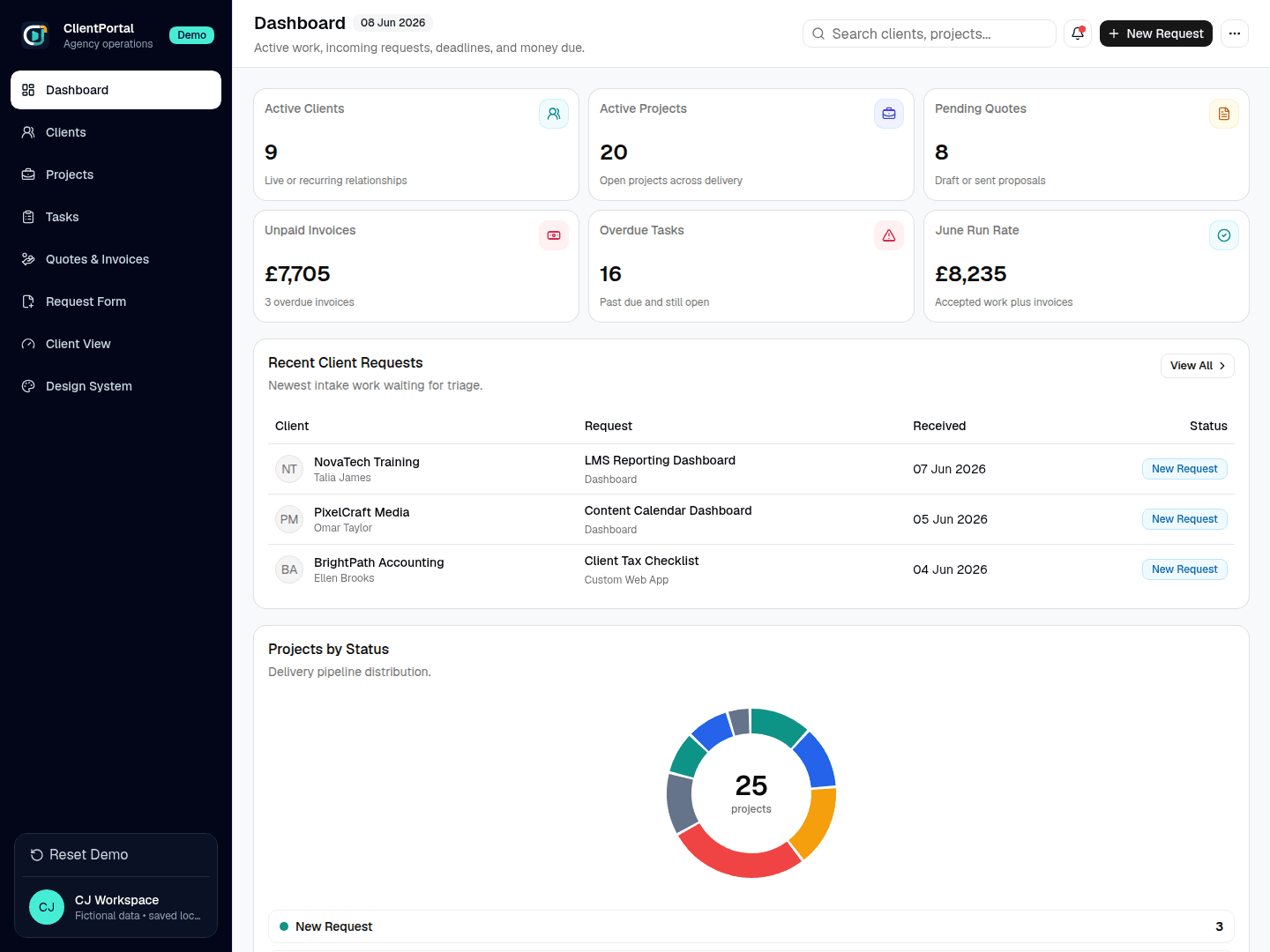The height and width of the screenshot is (952, 1270).
Task: Click the Request Form document icon
Action: pos(28,301)
